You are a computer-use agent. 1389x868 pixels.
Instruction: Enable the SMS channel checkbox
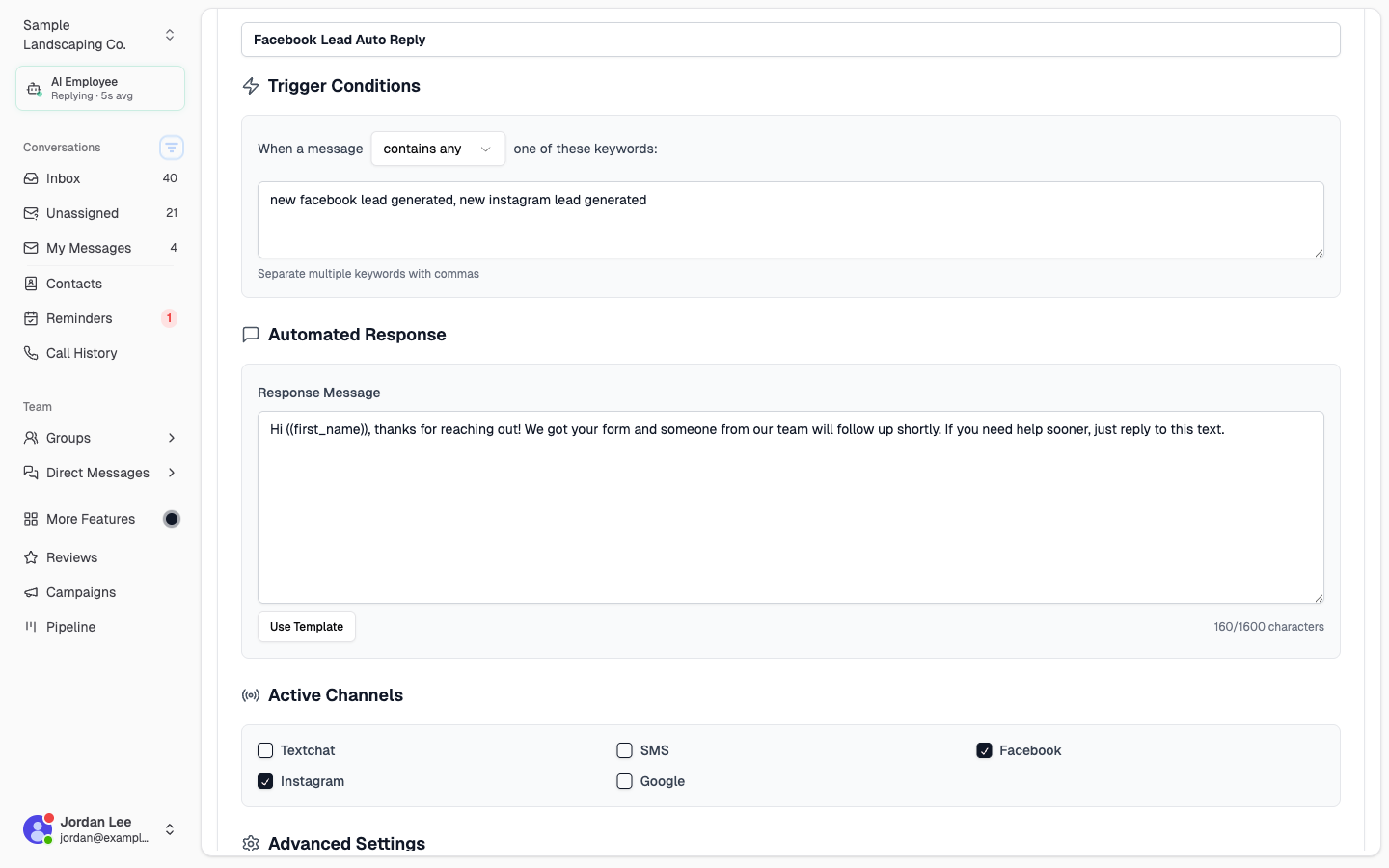click(x=625, y=750)
